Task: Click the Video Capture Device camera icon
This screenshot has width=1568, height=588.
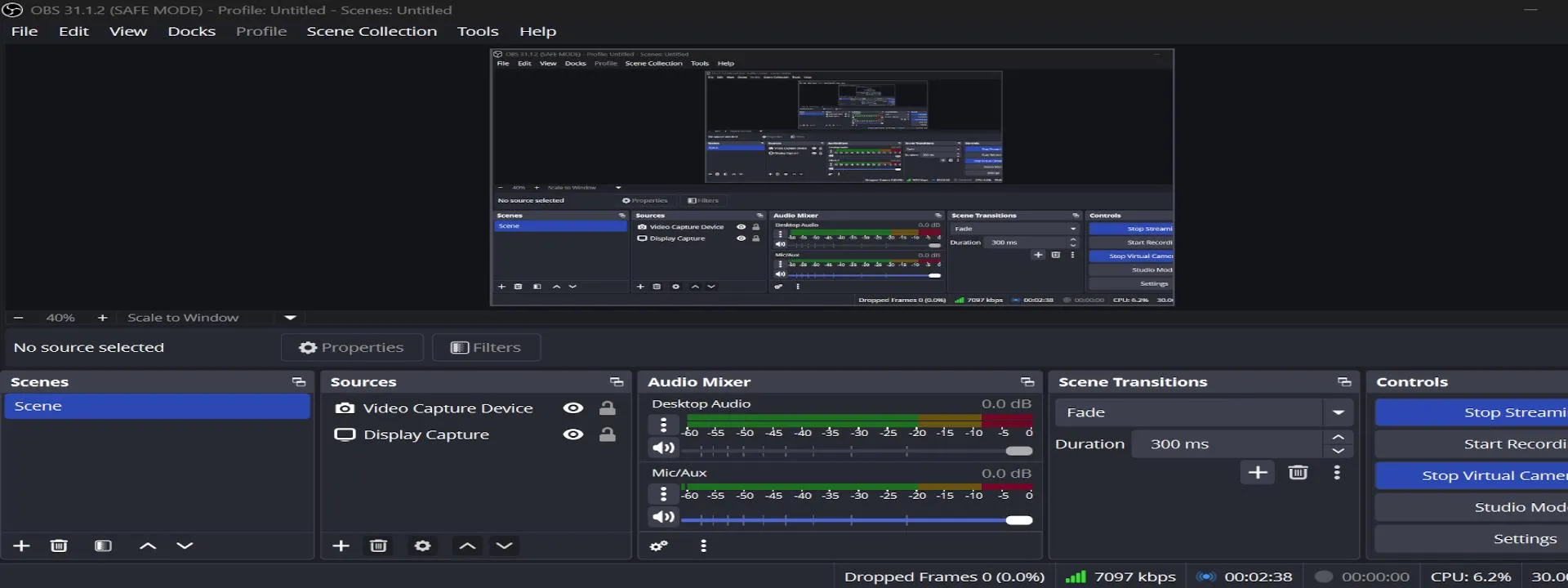Action: pyautogui.click(x=345, y=408)
